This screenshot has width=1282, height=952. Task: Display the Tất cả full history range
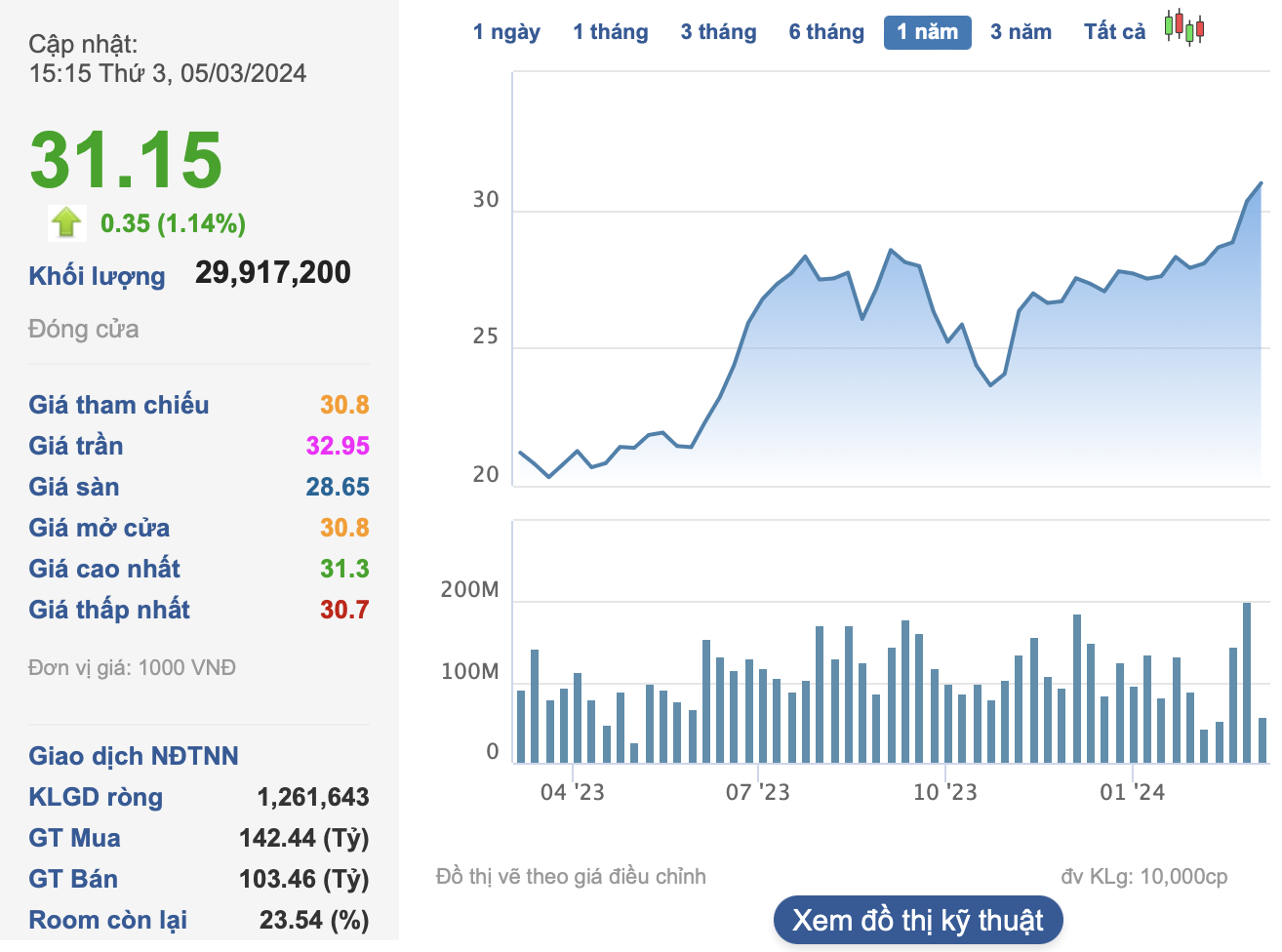[x=1115, y=32]
